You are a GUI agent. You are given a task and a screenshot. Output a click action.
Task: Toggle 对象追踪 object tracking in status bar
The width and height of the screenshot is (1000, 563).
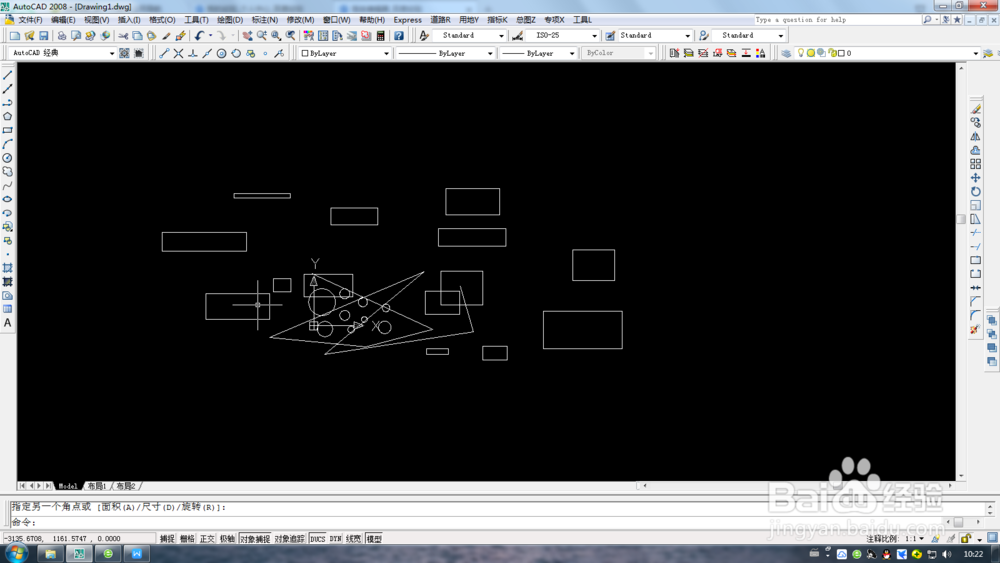[x=290, y=539]
